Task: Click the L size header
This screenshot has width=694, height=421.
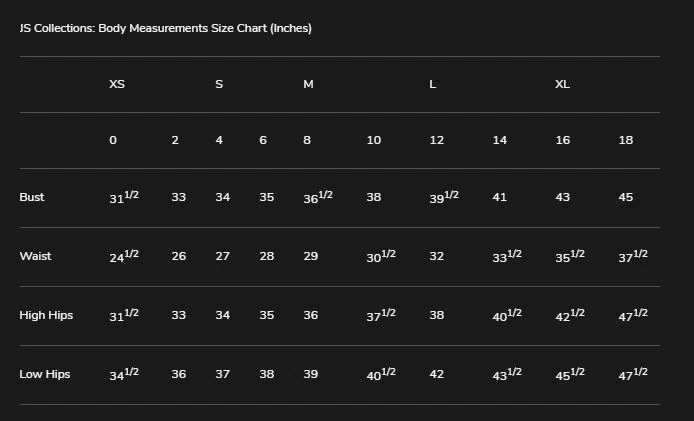Action: click(x=432, y=84)
